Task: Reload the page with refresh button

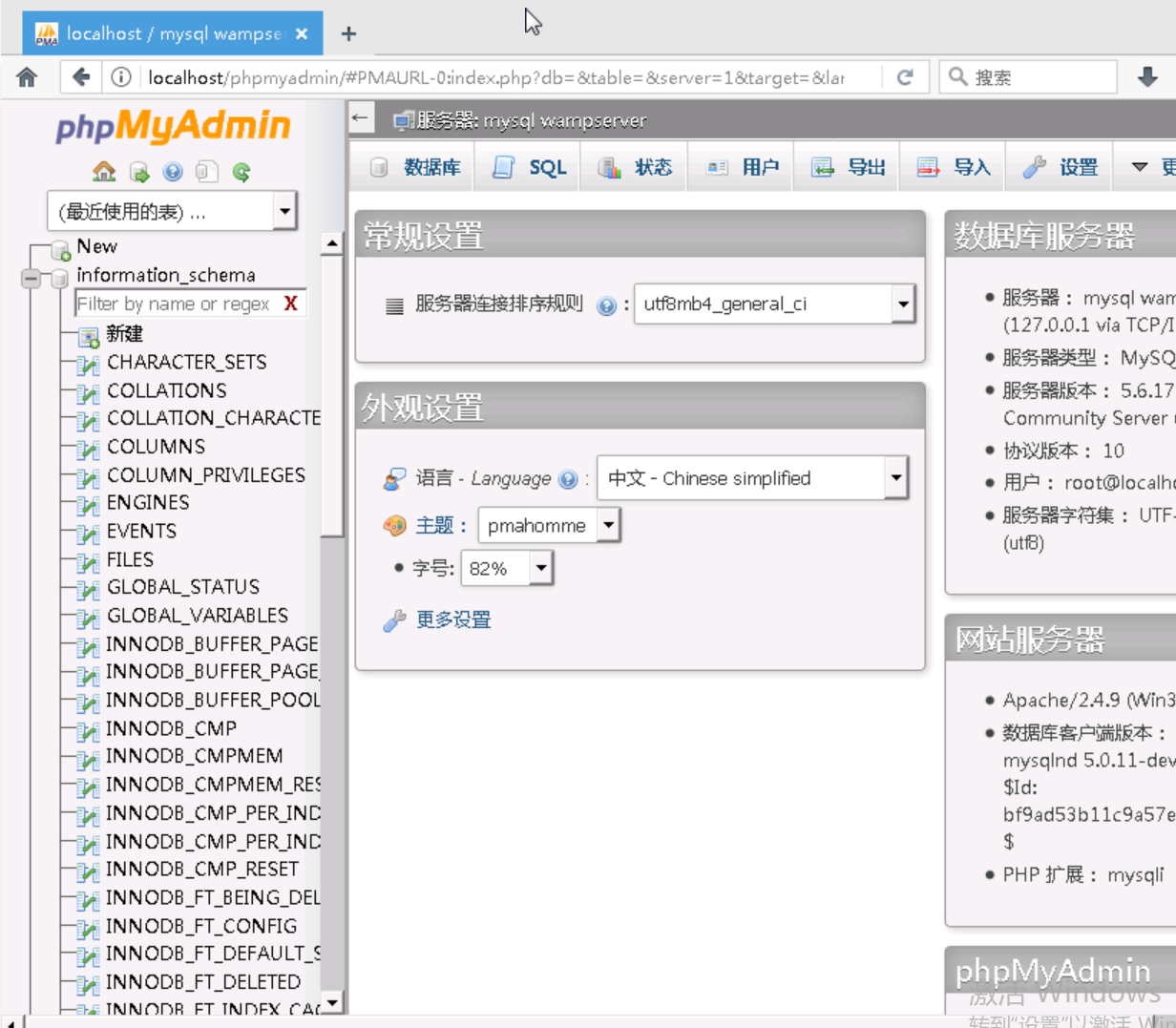Action: tap(905, 77)
